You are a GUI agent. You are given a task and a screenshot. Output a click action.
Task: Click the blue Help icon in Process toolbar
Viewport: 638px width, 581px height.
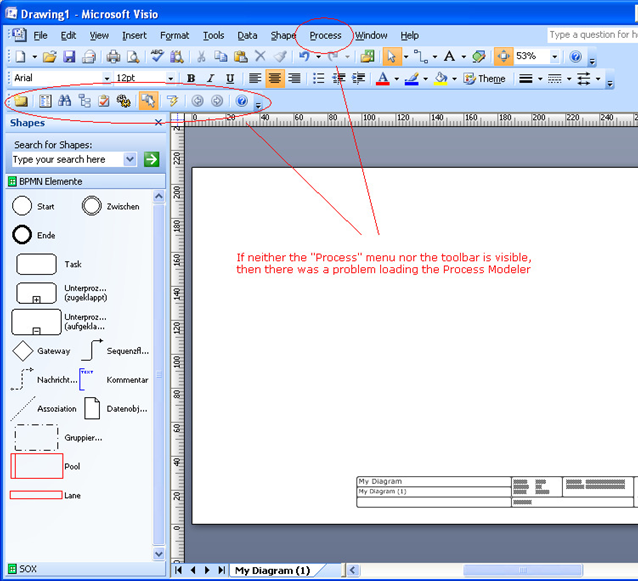(242, 100)
